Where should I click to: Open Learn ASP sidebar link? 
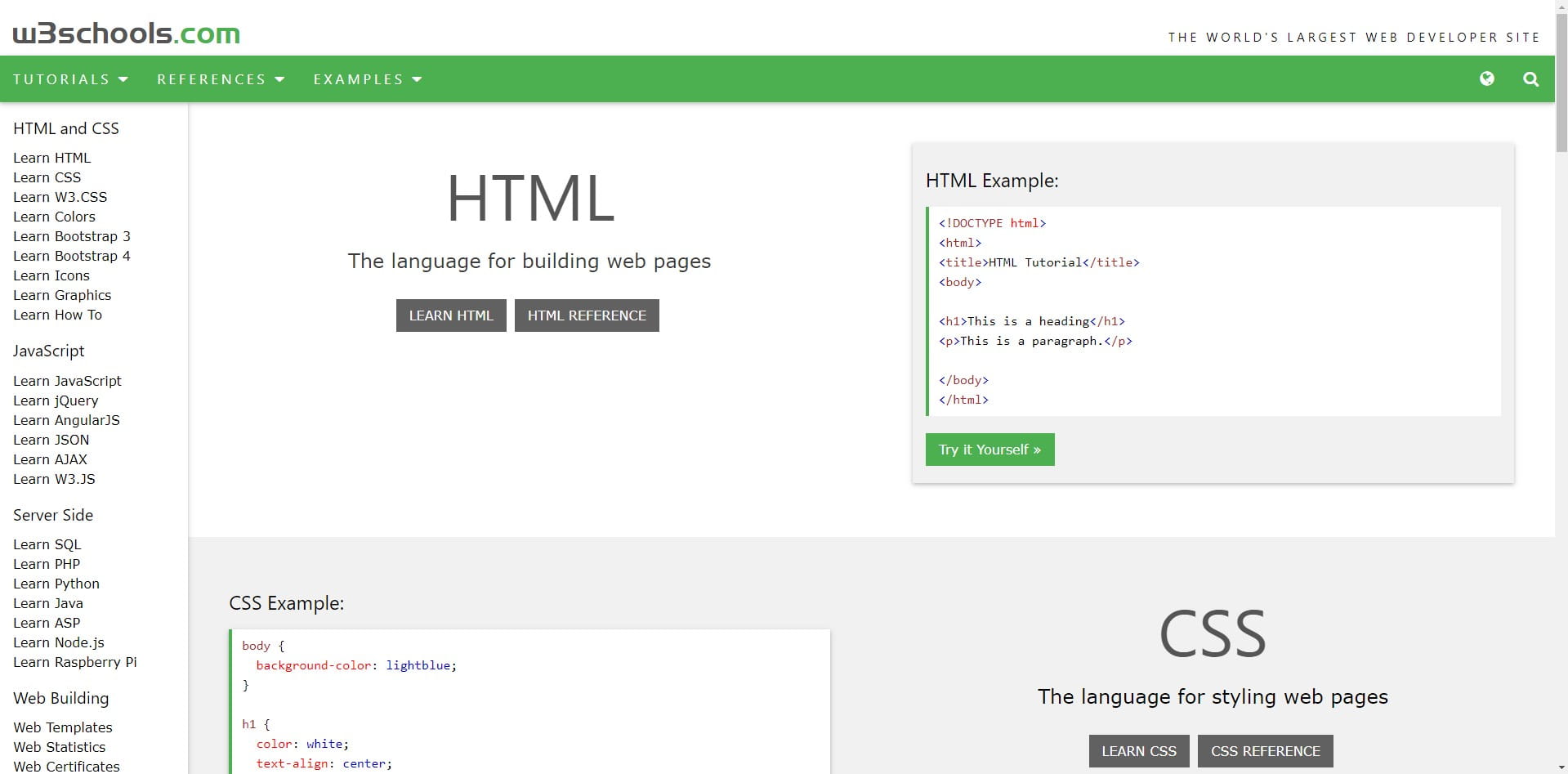(47, 623)
